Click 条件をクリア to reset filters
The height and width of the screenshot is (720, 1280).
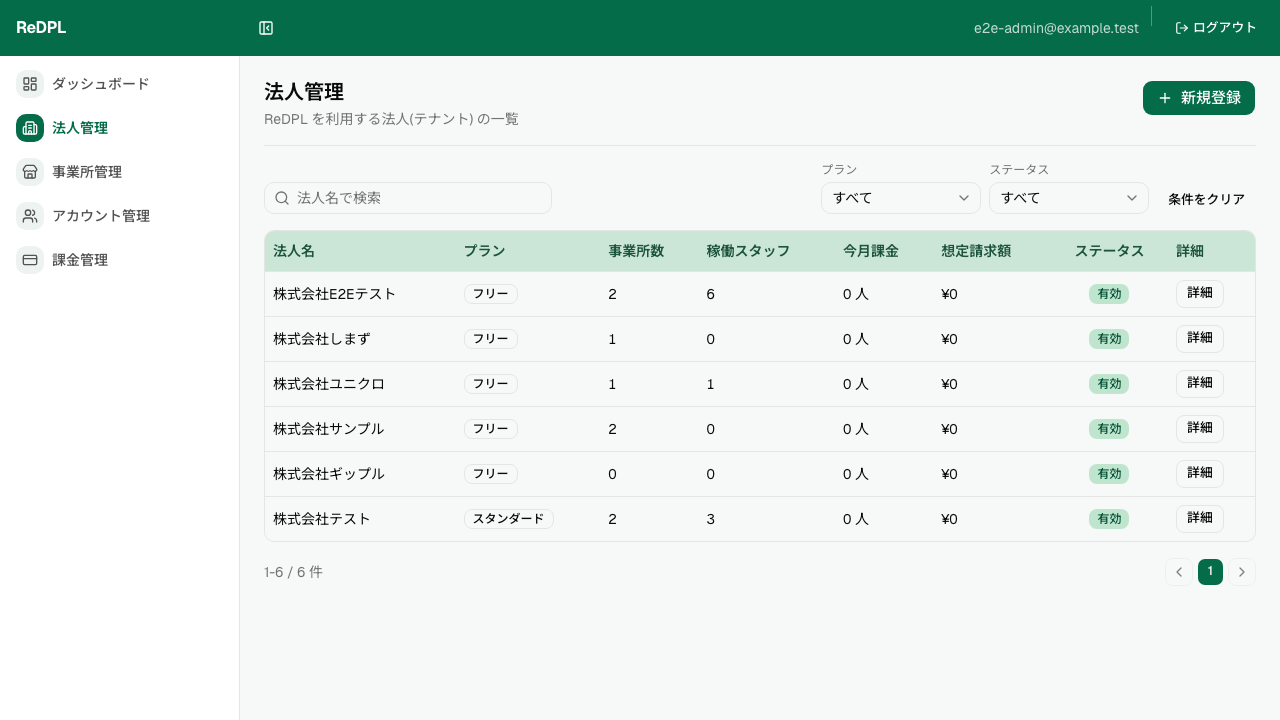1207,199
